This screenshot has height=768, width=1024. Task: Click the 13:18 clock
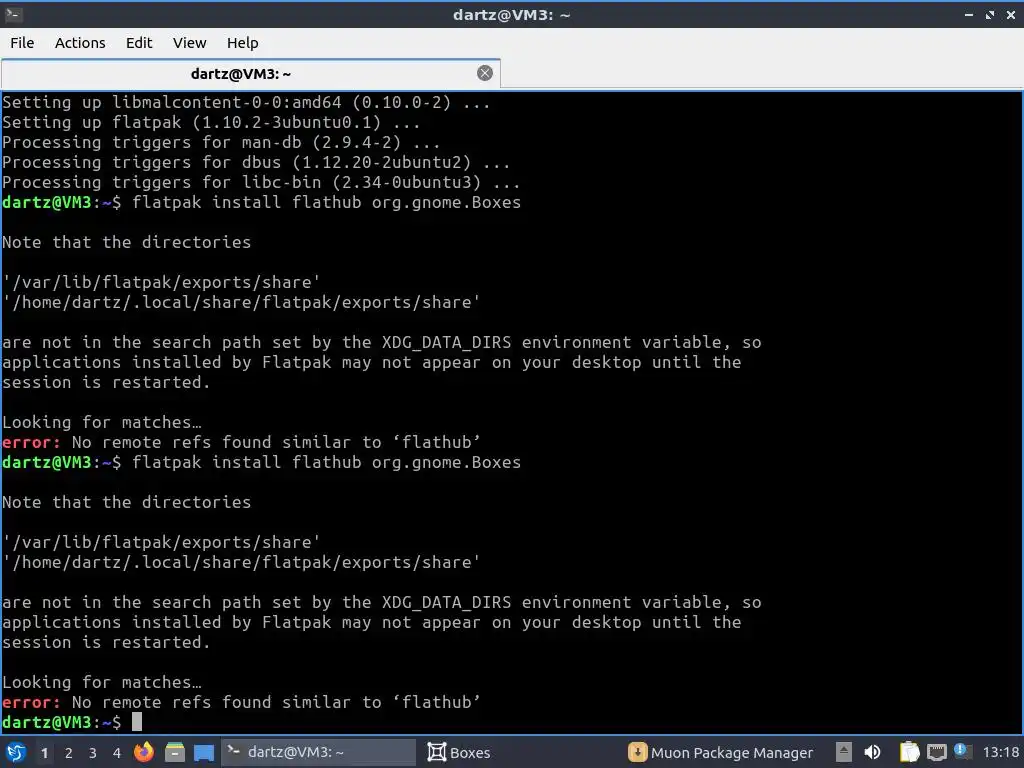coord(1000,752)
